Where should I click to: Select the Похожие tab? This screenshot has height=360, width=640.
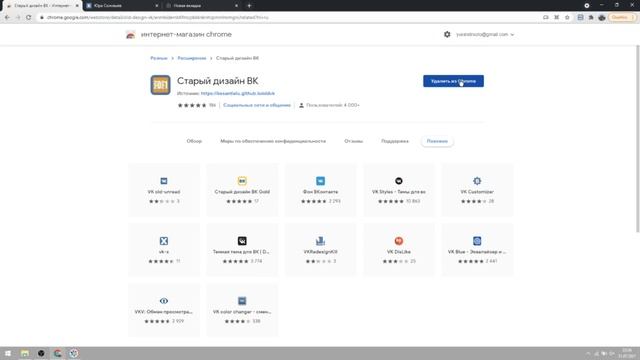pyautogui.click(x=437, y=141)
